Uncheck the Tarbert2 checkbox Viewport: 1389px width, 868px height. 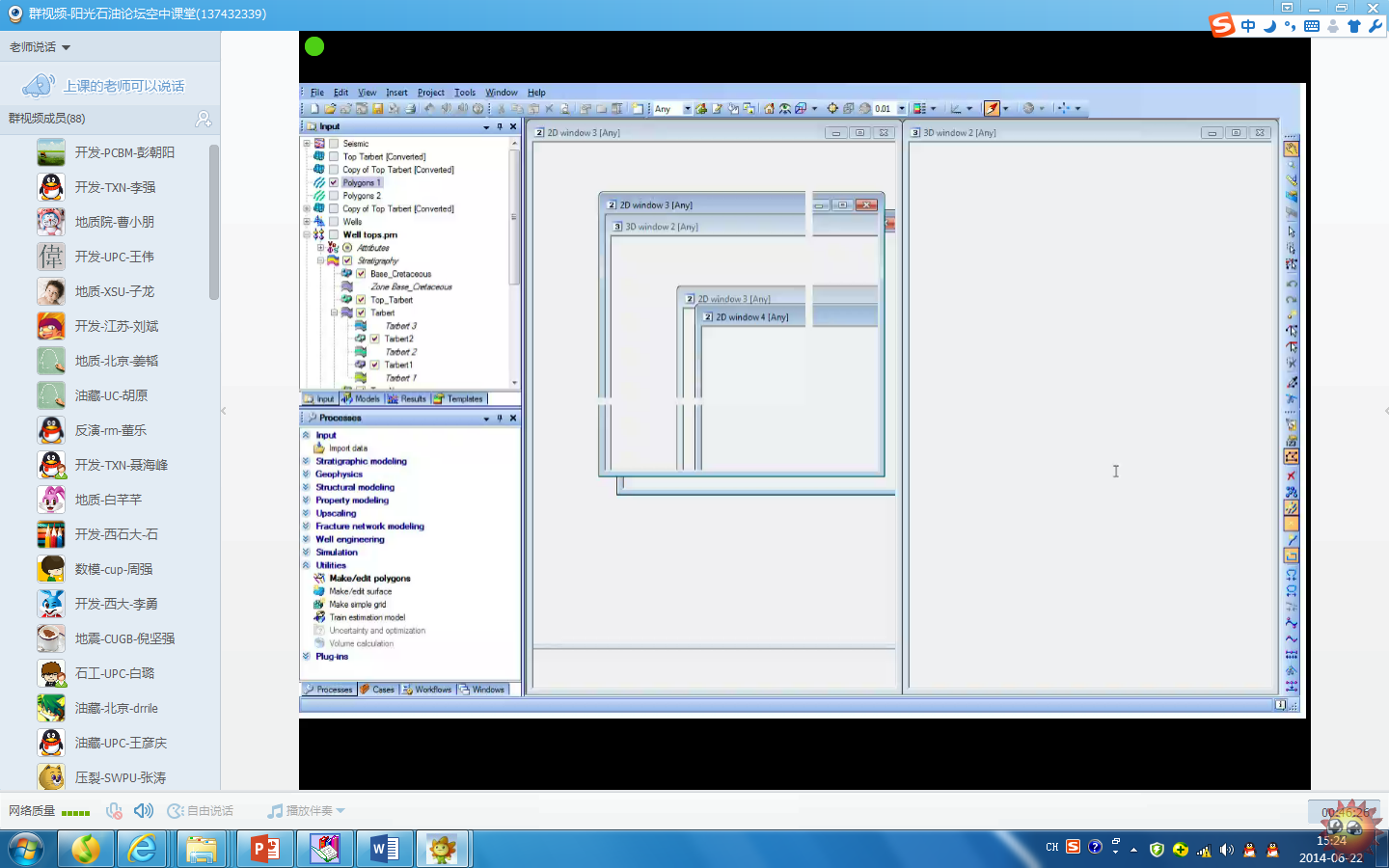(x=374, y=339)
